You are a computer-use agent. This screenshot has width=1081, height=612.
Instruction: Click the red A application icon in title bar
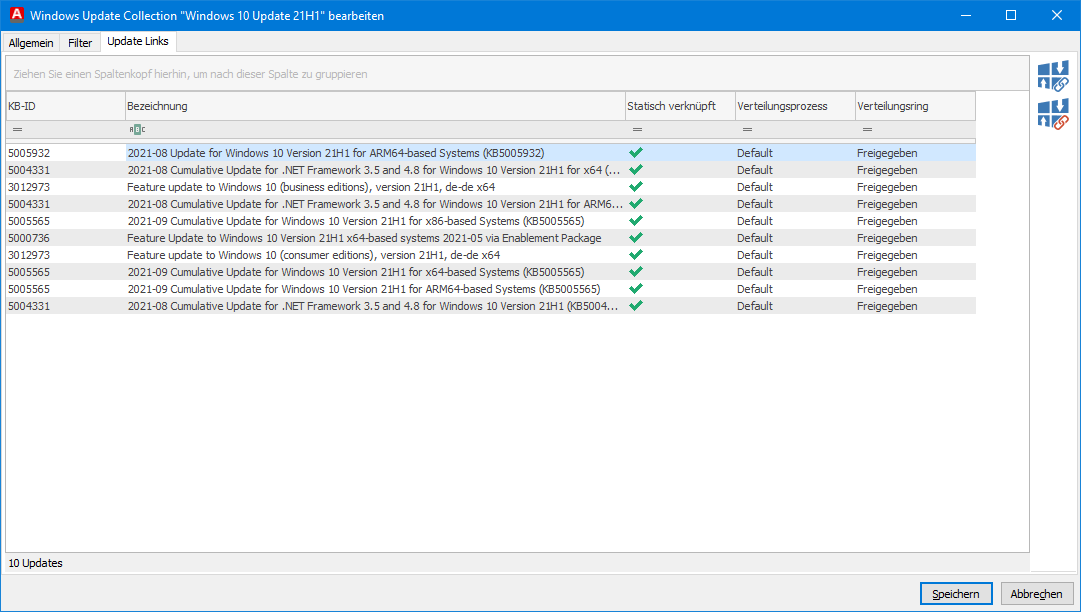[x=17, y=14]
